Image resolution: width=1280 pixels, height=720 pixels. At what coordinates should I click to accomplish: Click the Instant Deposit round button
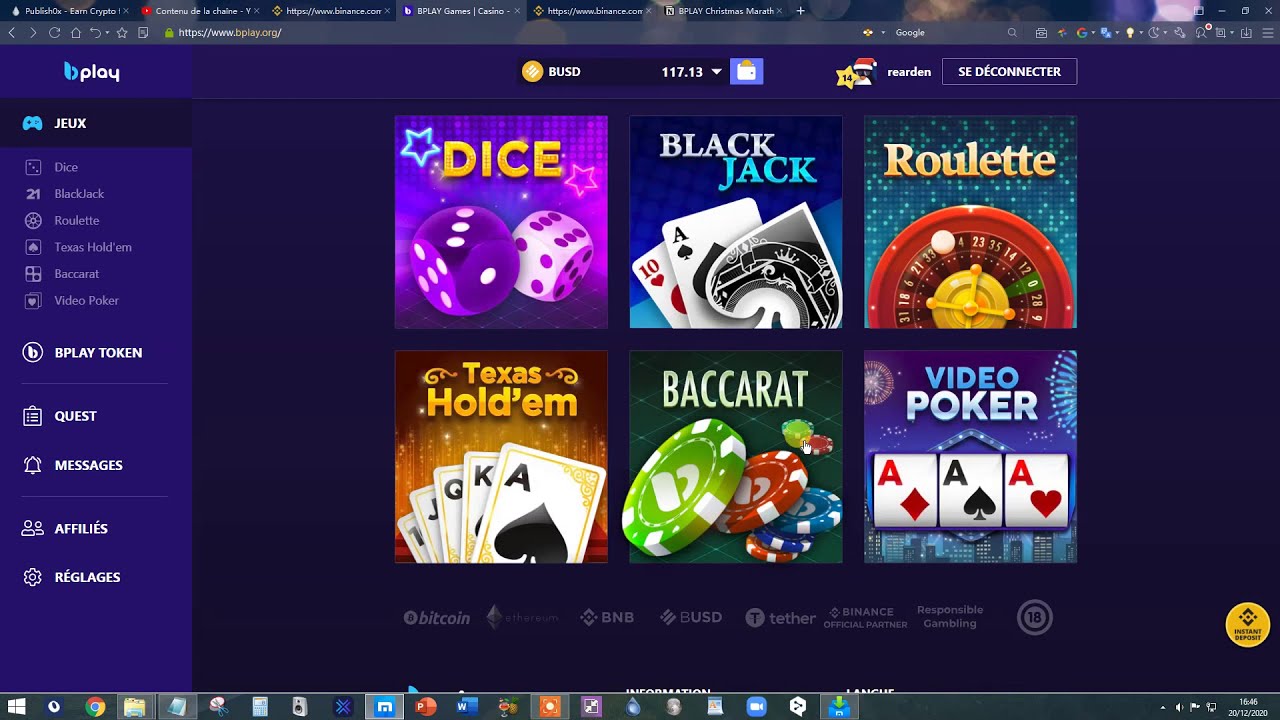tap(1247, 625)
